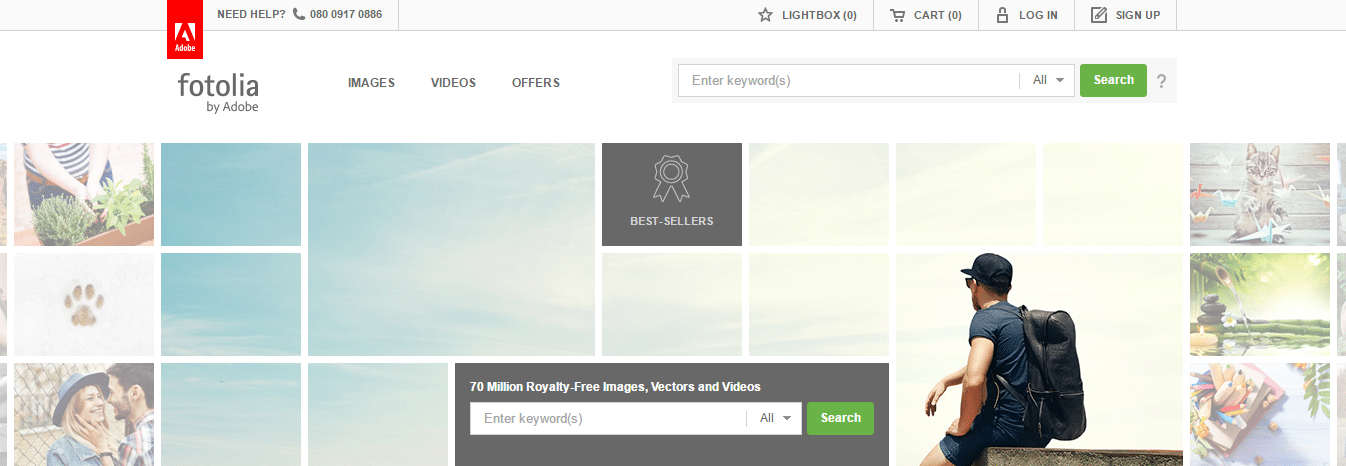
Task: Click the green Search button in the gray banner
Action: [x=840, y=418]
